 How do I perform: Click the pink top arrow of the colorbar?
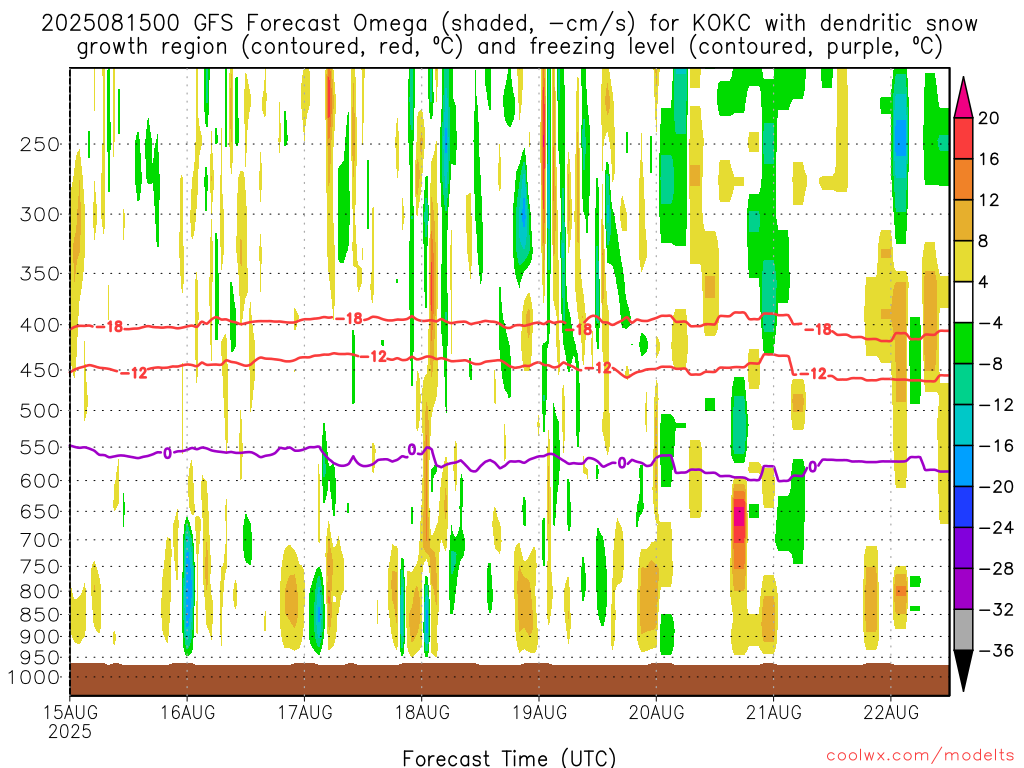click(963, 97)
